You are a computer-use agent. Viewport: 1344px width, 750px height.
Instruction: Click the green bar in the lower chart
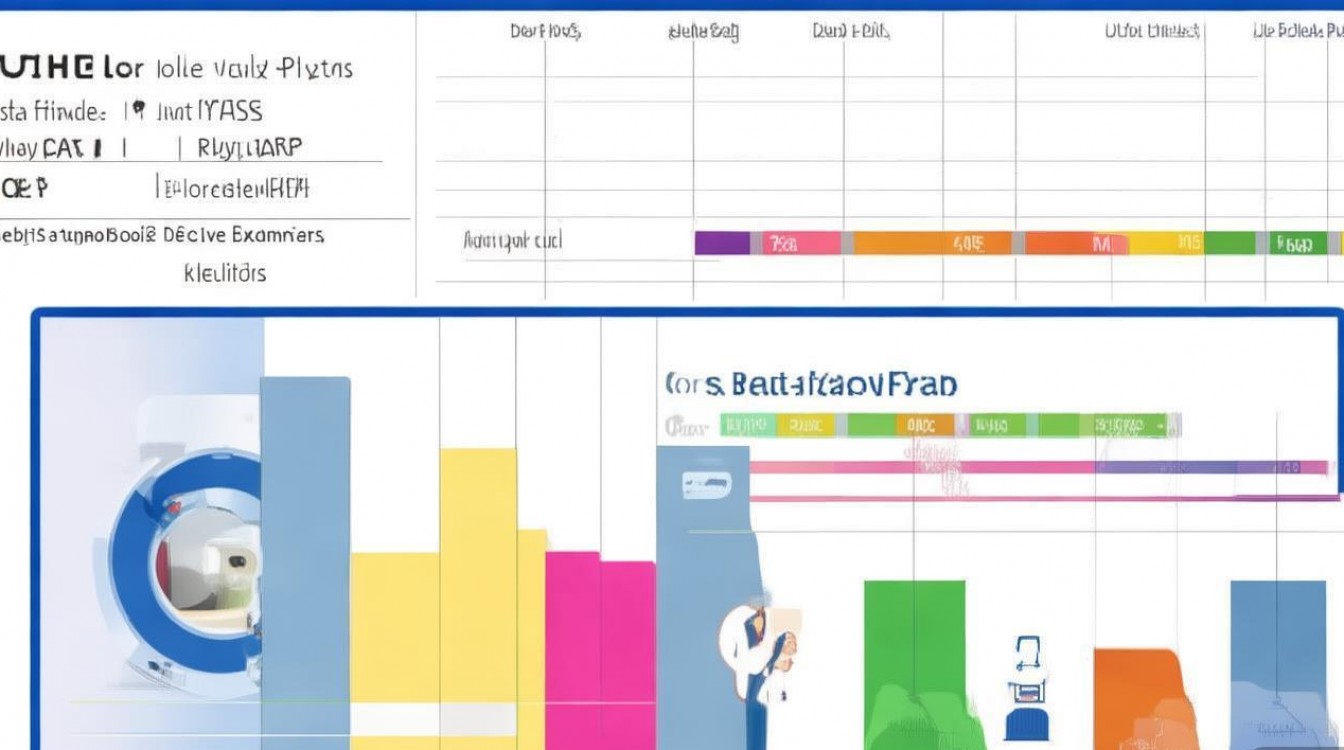tap(914, 660)
